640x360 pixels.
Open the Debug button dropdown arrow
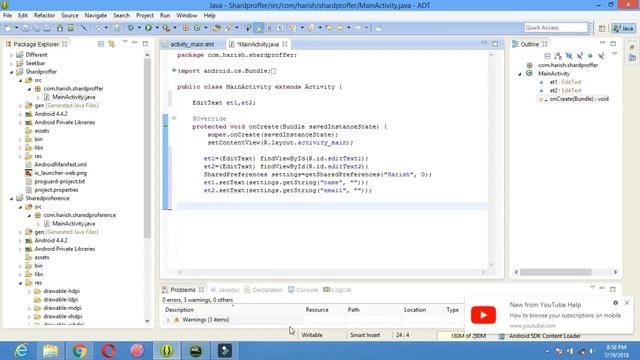click(x=139, y=28)
